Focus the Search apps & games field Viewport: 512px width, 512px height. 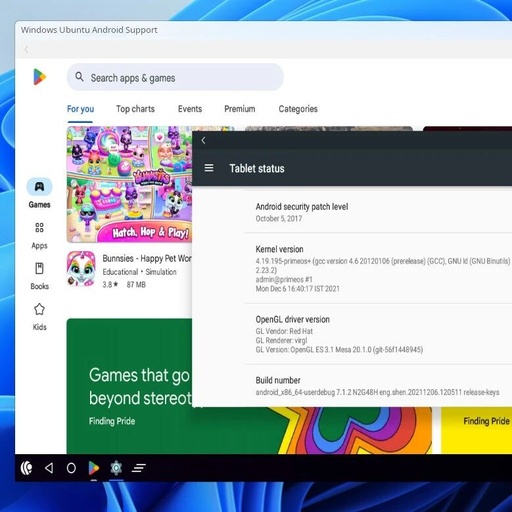coord(175,77)
